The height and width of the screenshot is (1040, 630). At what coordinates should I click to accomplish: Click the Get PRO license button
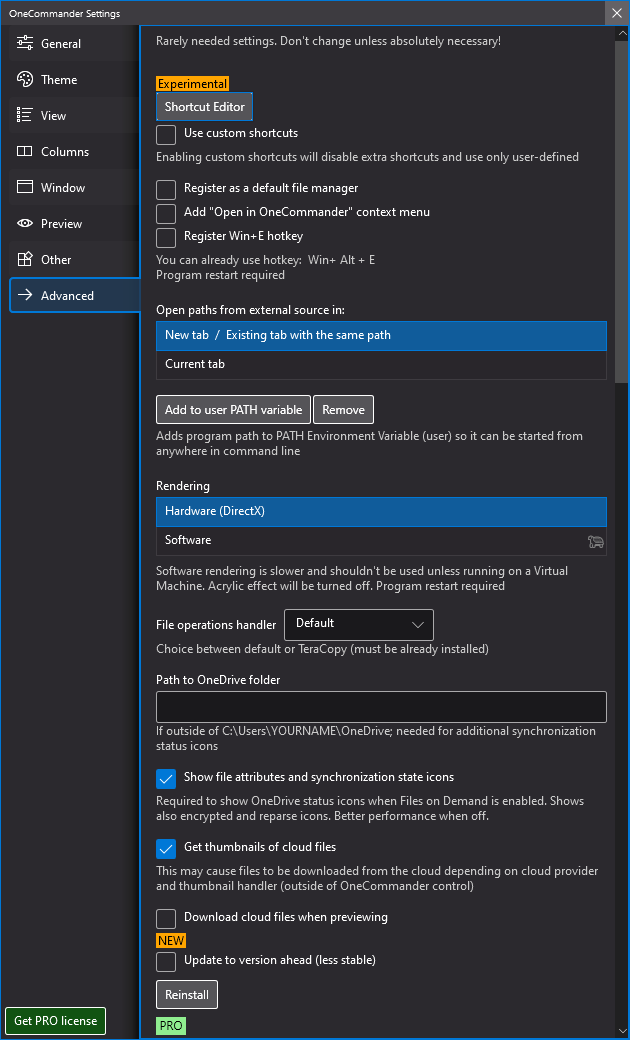(56, 1021)
